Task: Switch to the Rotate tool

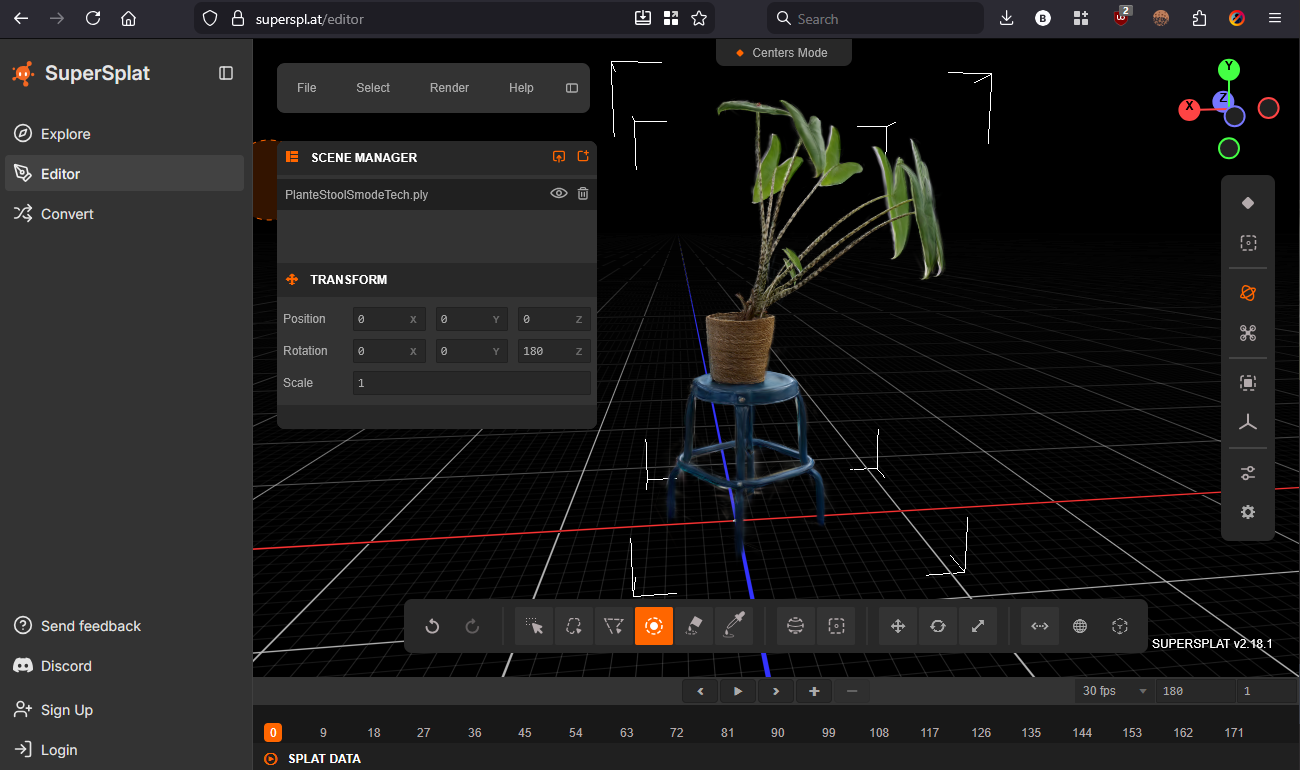Action: (x=938, y=626)
